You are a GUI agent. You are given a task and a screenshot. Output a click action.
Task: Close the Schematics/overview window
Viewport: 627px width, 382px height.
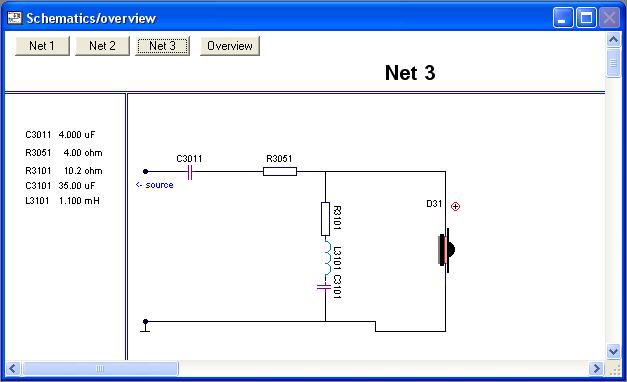609,18
